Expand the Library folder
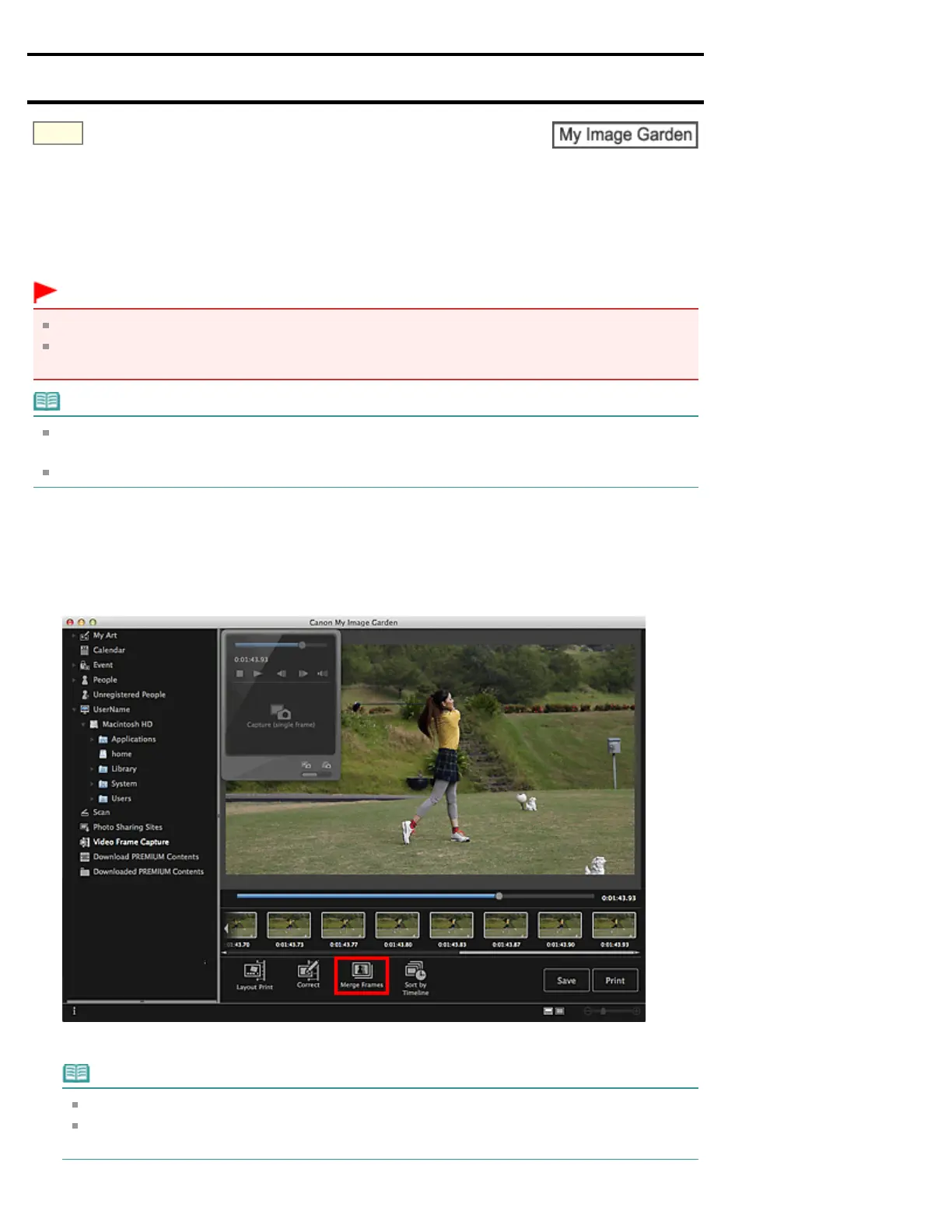Viewport: 952px width, 1232px height. tap(93, 768)
